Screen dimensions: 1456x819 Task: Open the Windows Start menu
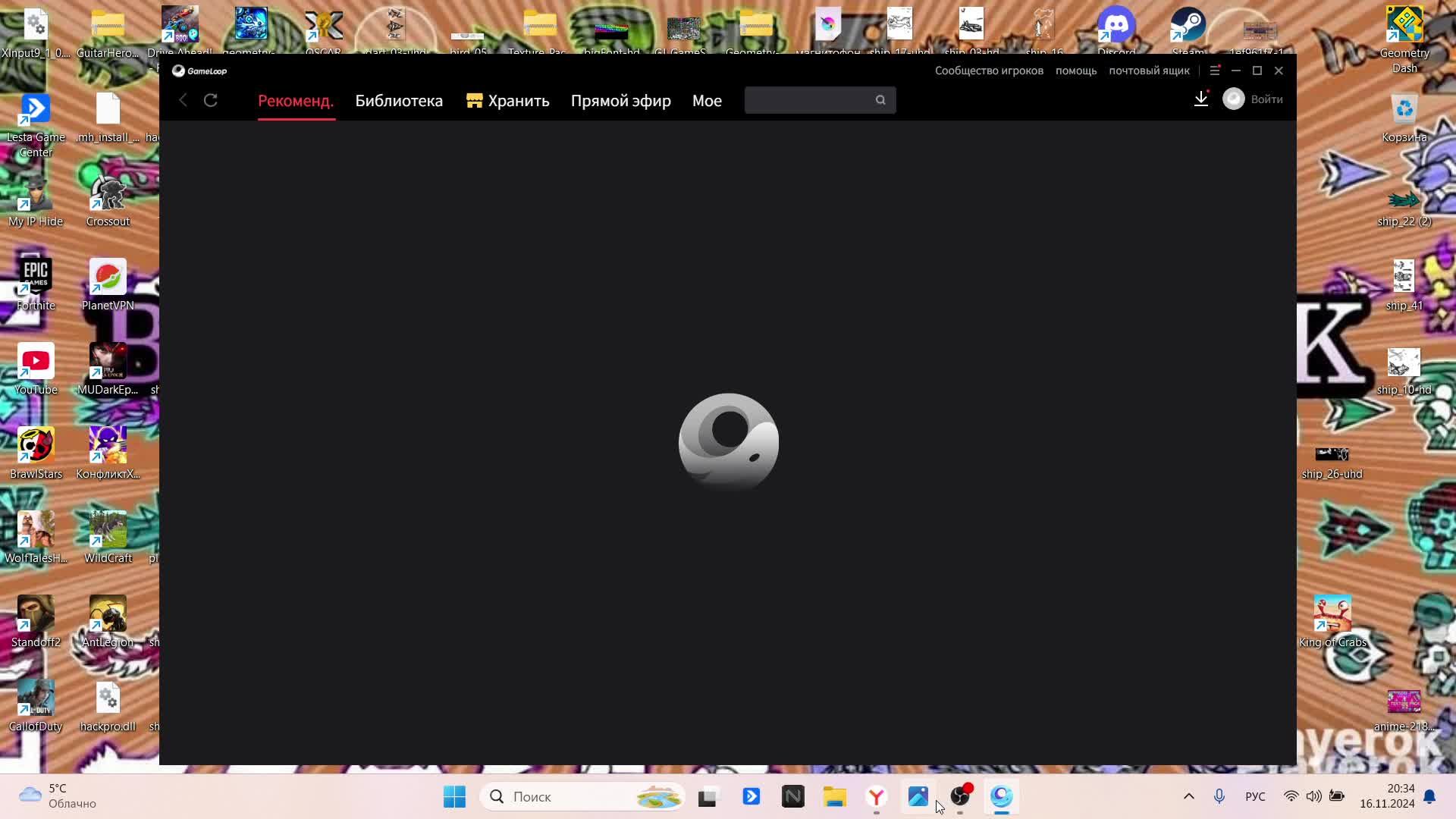454,796
